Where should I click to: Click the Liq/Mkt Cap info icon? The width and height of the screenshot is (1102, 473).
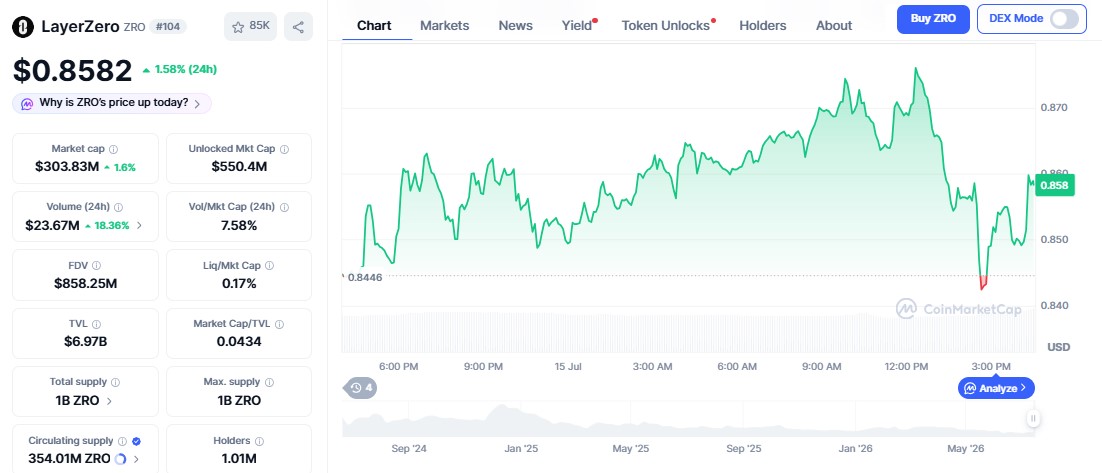click(270, 266)
